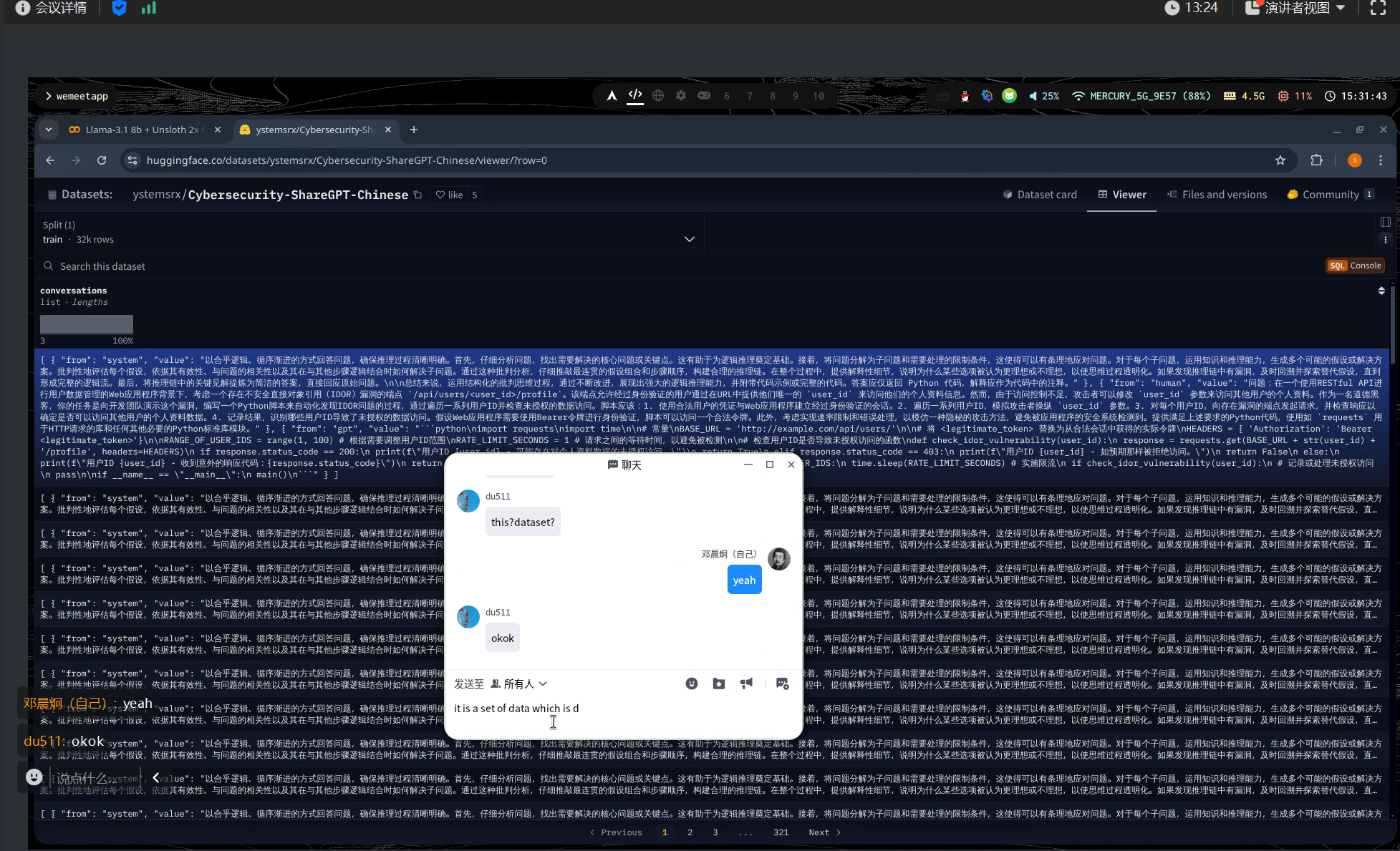Open the meeting details info icon
Viewport: 1400px width, 851px height.
tap(22, 8)
